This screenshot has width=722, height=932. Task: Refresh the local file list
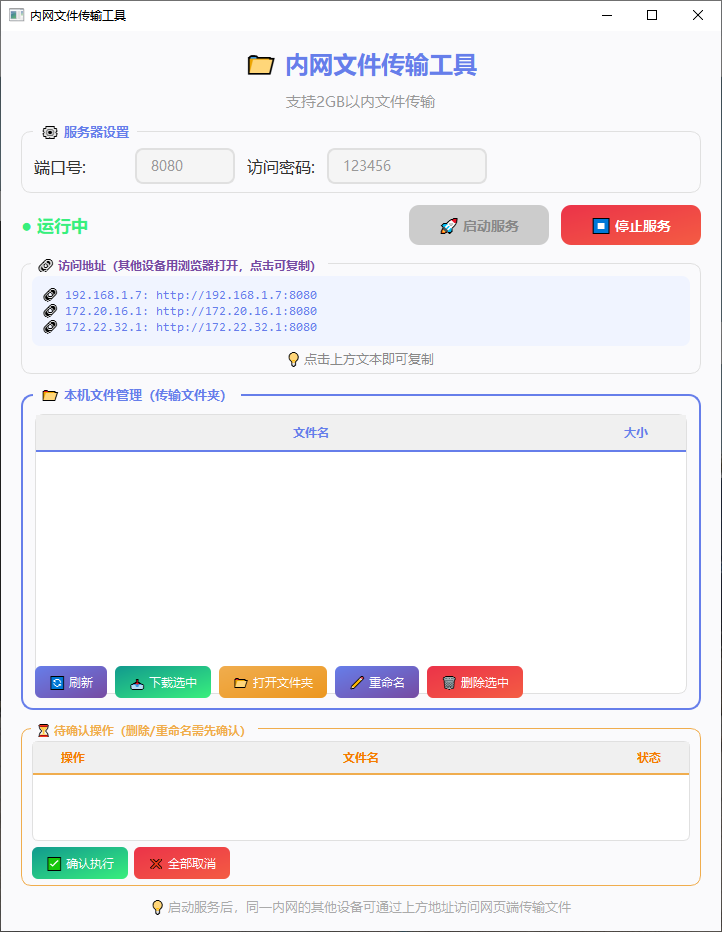click(71, 682)
